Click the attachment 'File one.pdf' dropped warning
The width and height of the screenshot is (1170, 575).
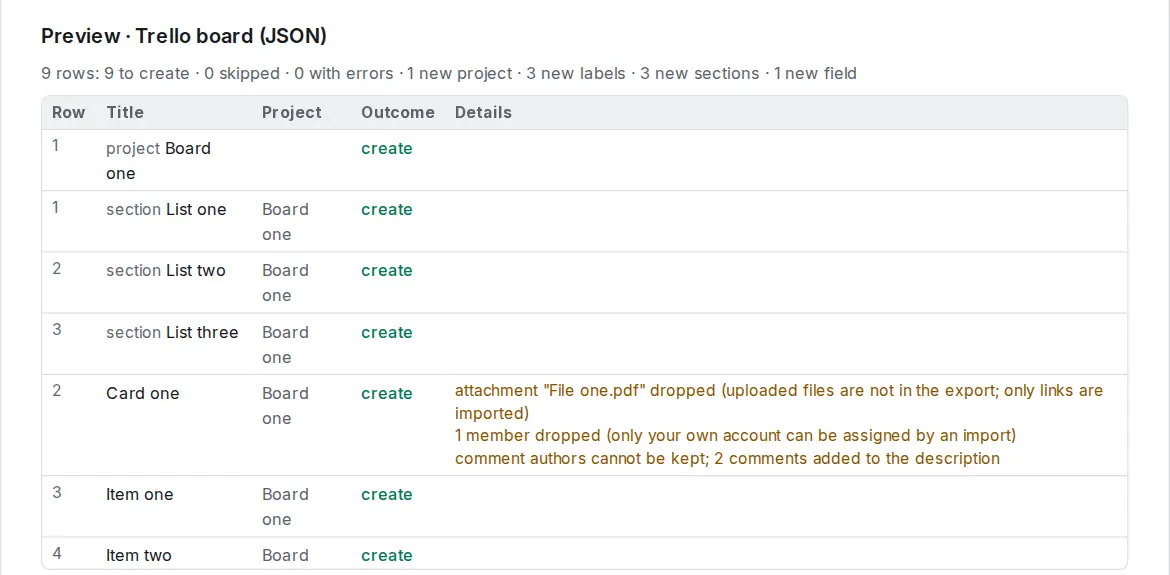(x=779, y=402)
